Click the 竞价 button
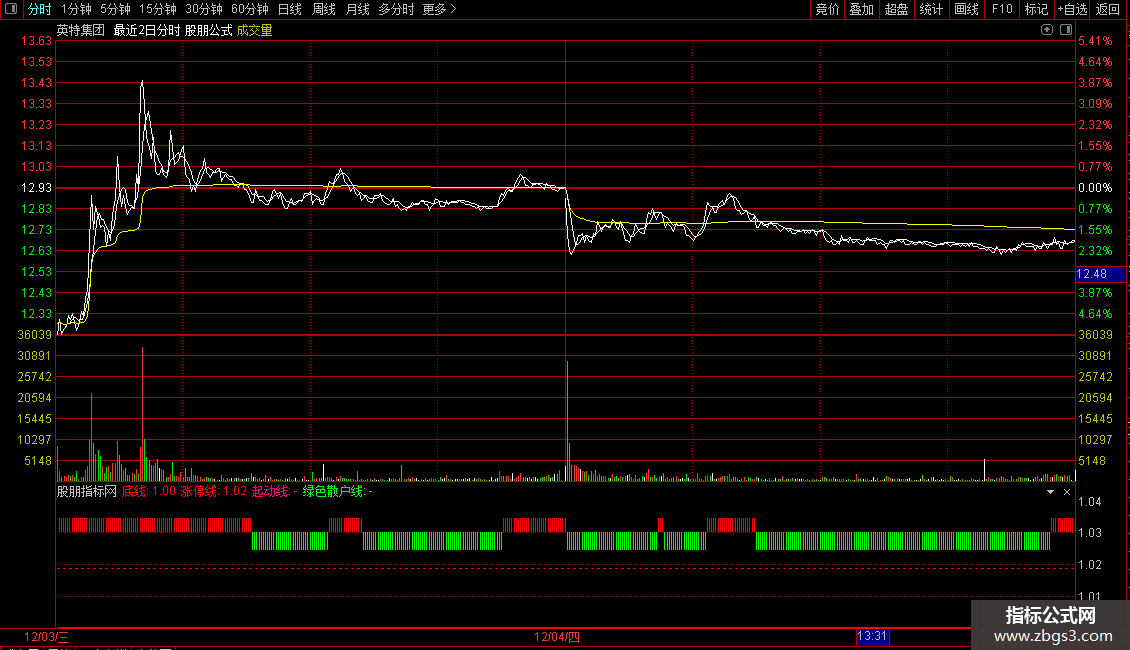The image size is (1130, 650). pos(827,9)
